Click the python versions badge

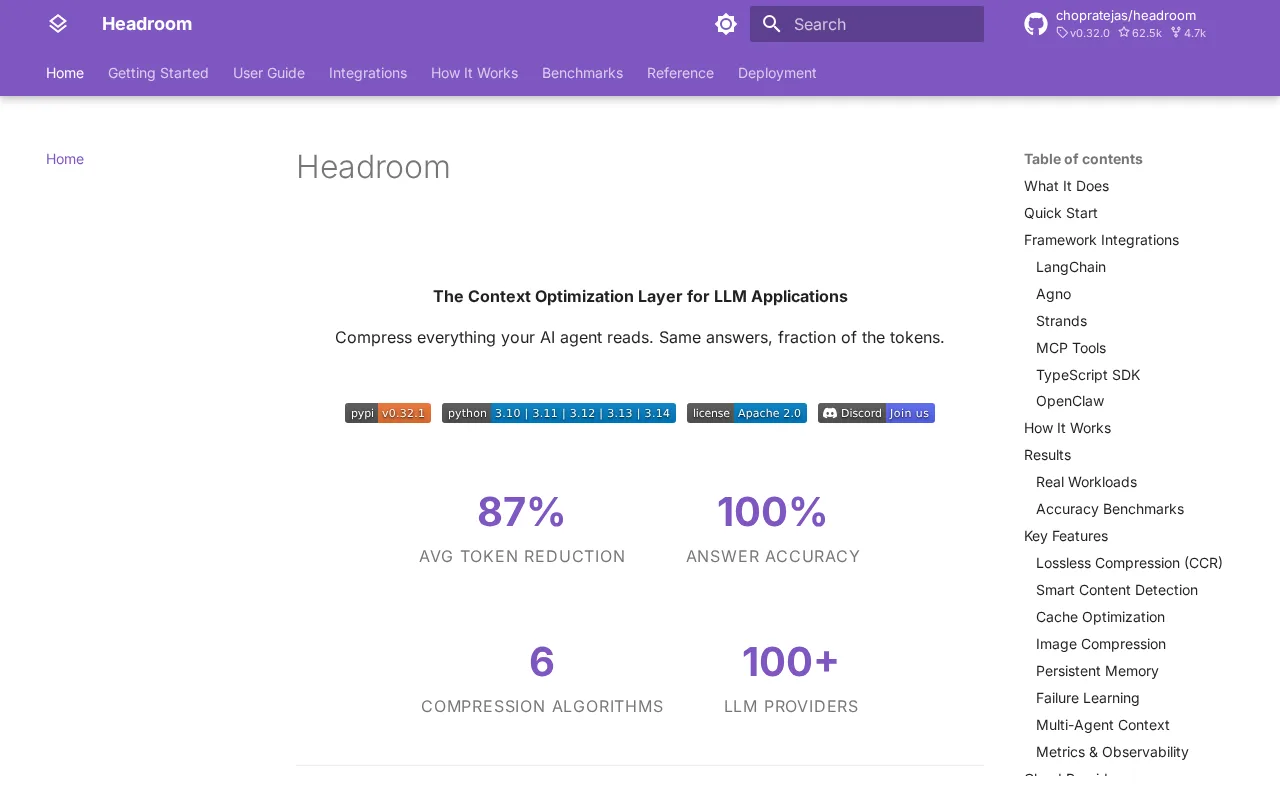coord(559,413)
